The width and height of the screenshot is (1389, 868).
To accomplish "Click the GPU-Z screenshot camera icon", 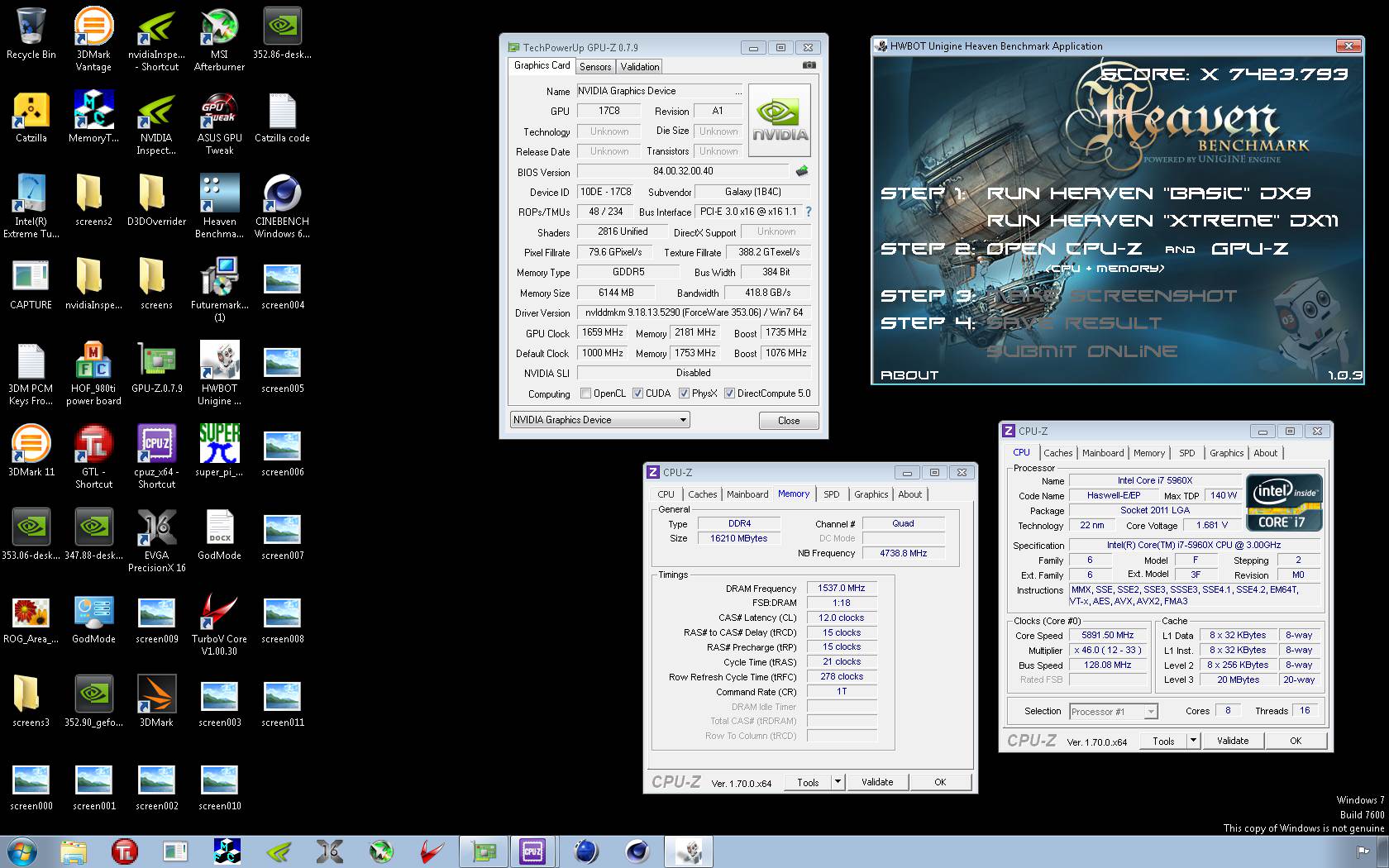I will click(x=809, y=65).
